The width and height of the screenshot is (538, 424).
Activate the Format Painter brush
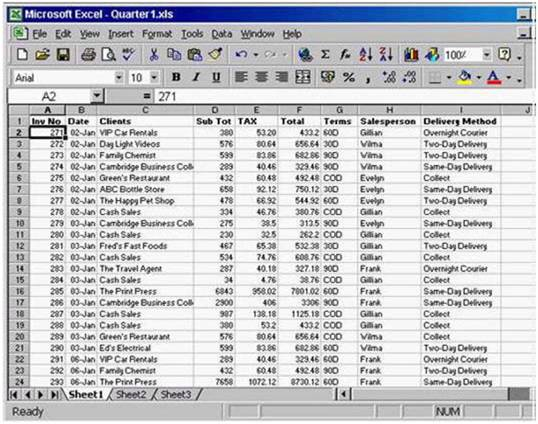[215, 55]
